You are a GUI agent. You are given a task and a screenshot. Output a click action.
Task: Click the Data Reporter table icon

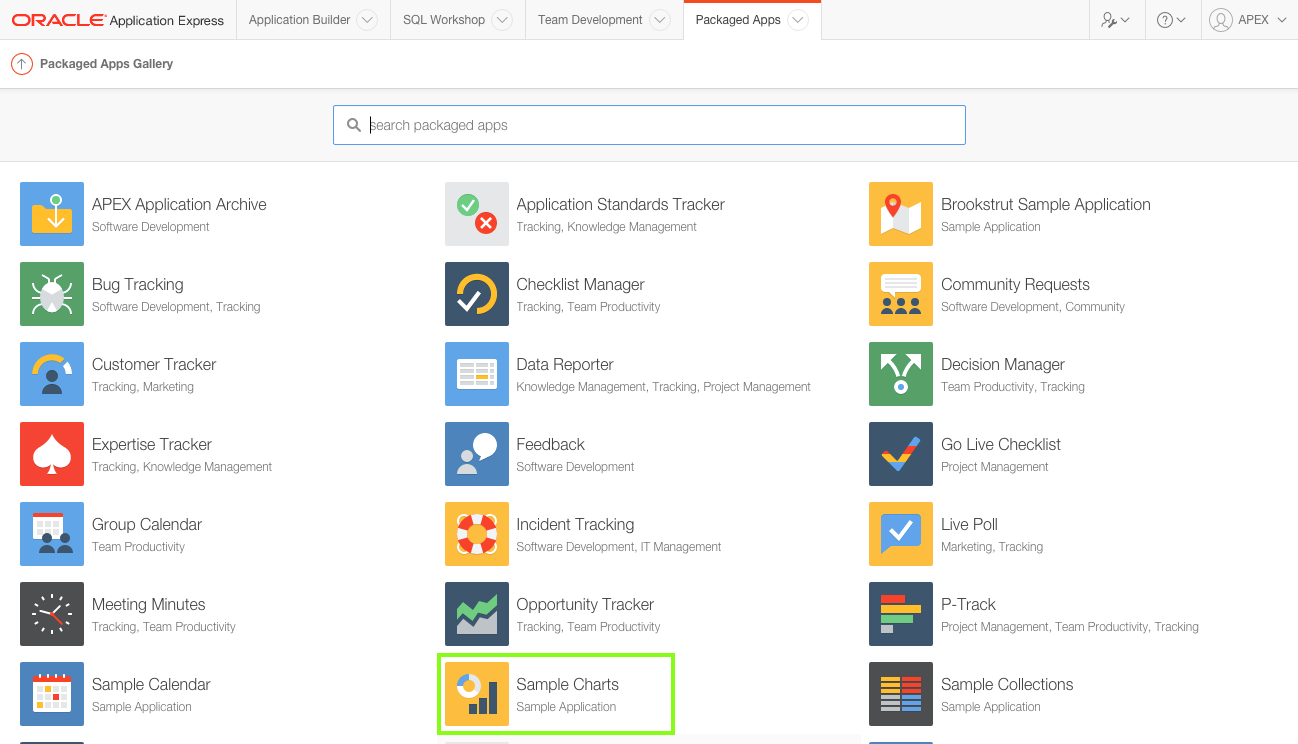coord(477,374)
